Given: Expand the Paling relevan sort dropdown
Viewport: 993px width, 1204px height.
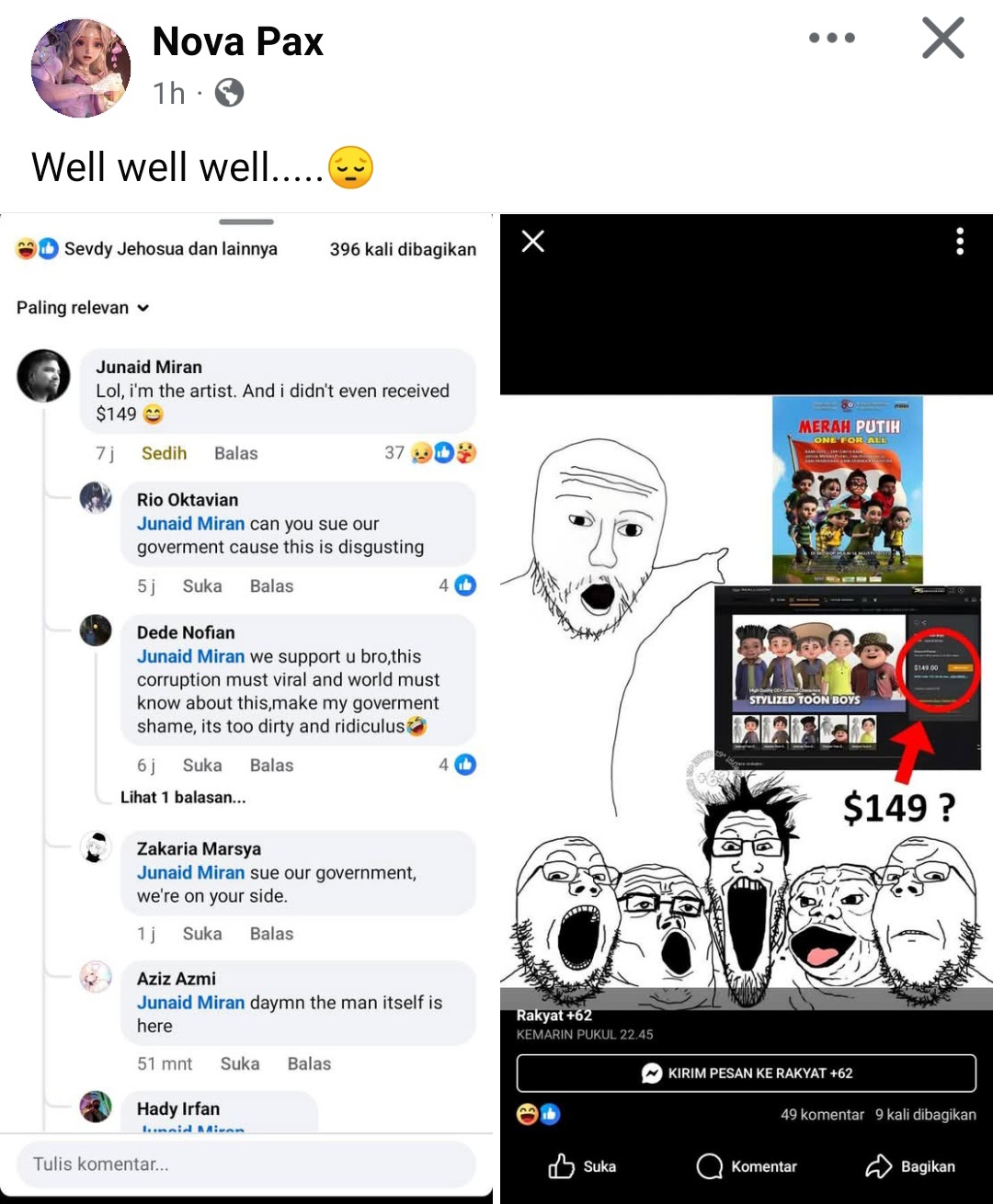Looking at the screenshot, I should 83,308.
